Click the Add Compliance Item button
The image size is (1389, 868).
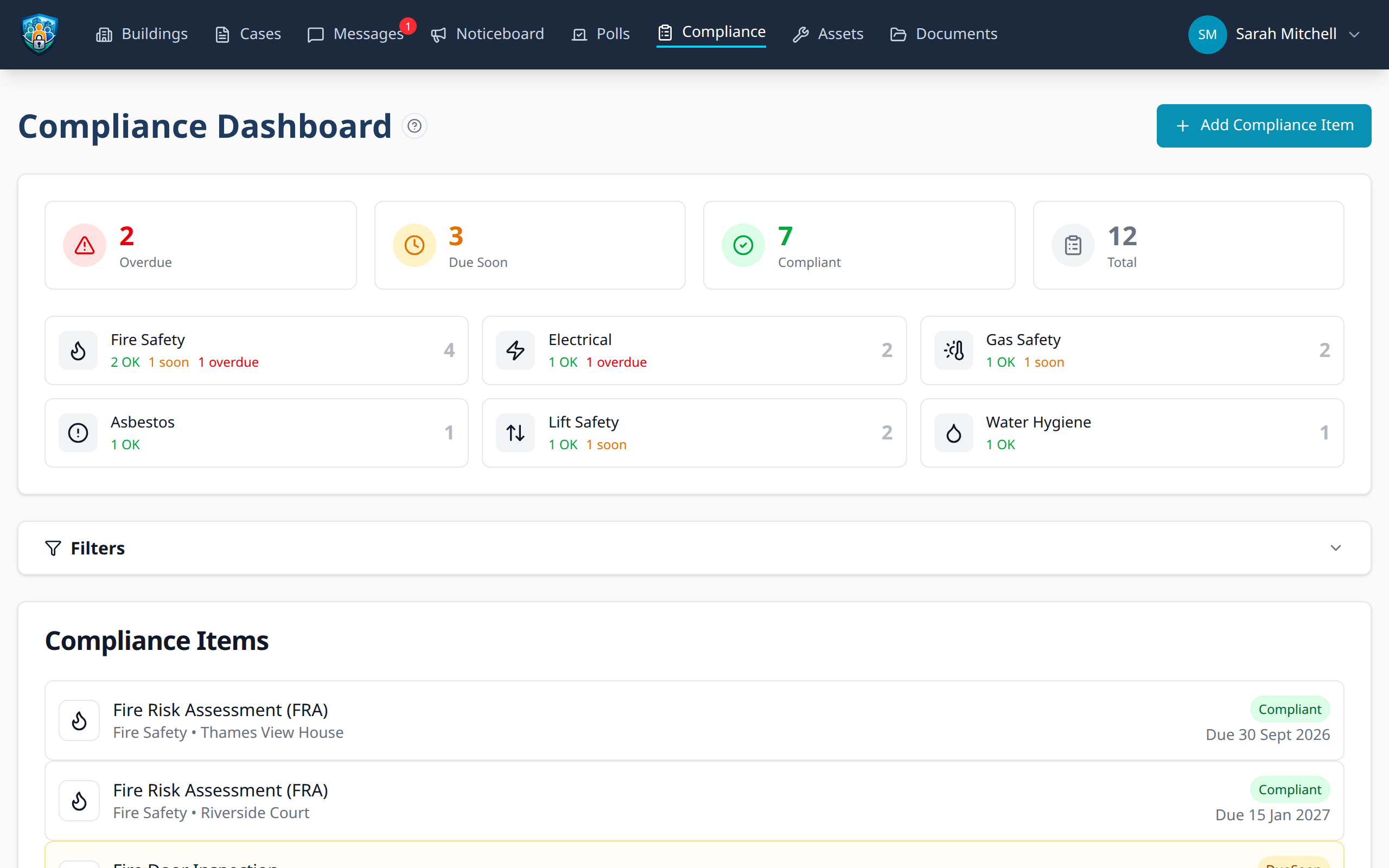click(x=1263, y=125)
